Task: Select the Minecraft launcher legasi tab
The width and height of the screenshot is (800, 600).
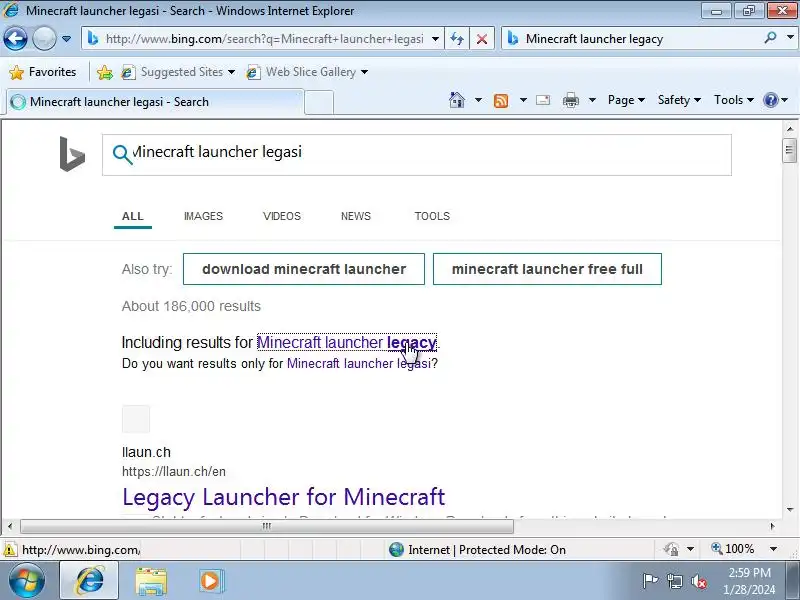Action: [x=155, y=102]
